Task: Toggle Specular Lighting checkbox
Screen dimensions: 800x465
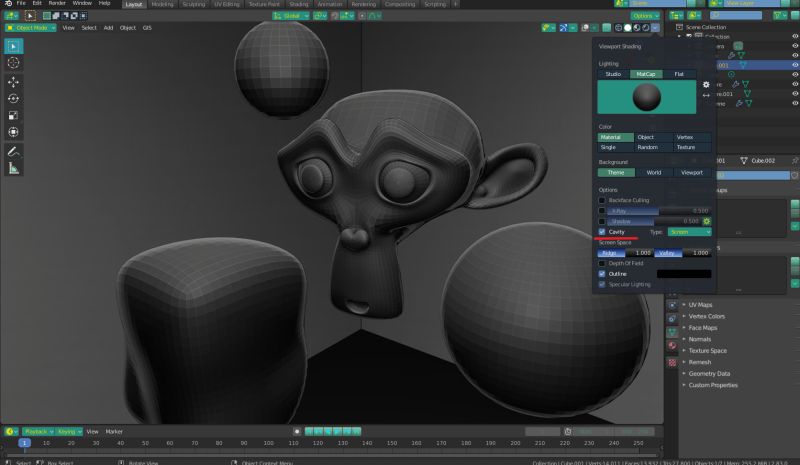Action: [602, 284]
